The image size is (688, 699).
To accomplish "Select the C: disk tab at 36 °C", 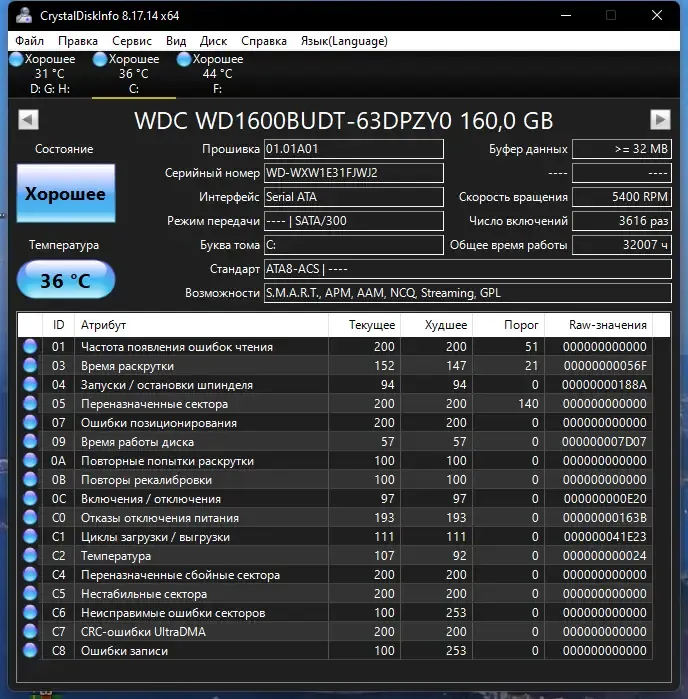I will [x=133, y=74].
